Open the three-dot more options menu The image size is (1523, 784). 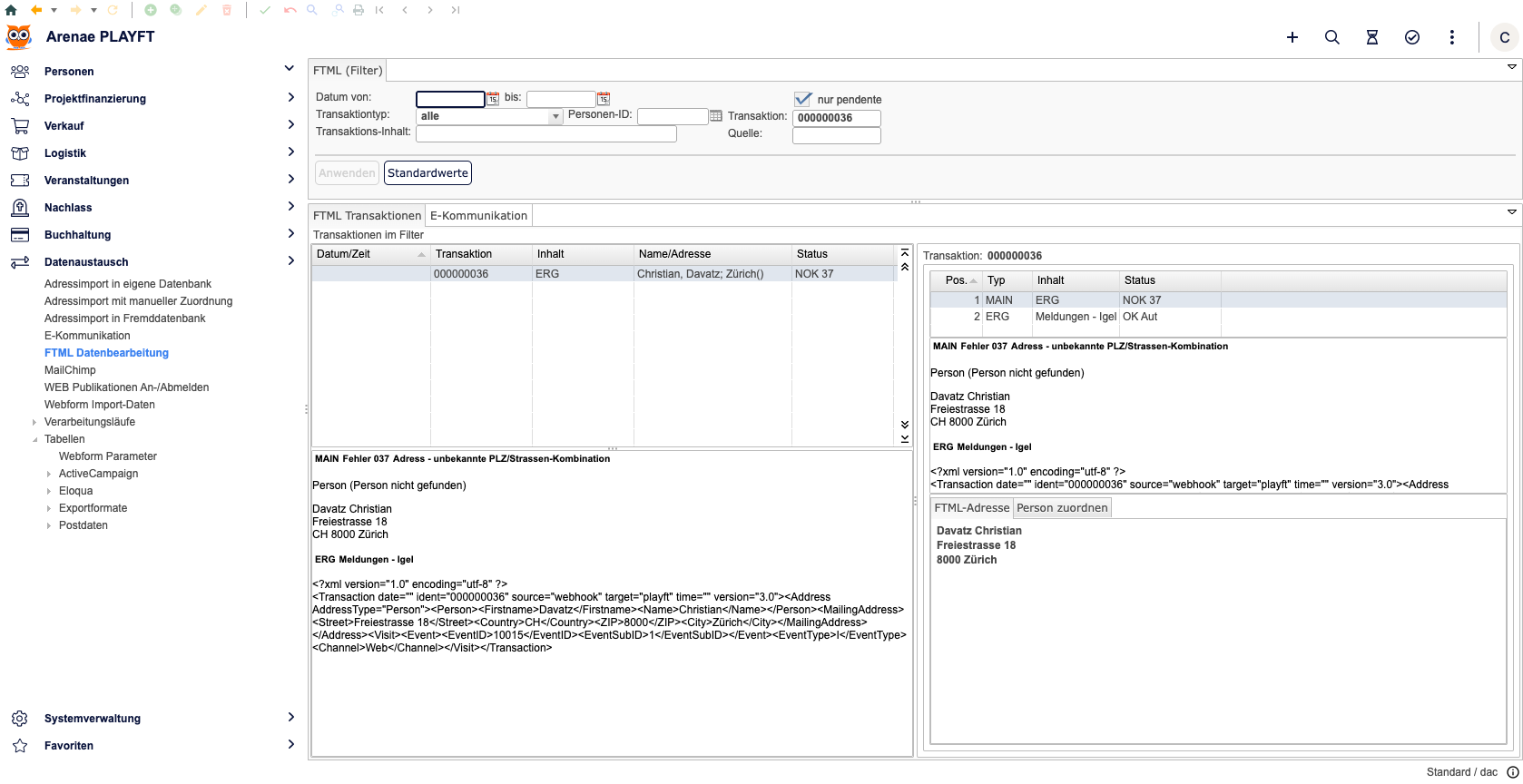click(x=1452, y=37)
